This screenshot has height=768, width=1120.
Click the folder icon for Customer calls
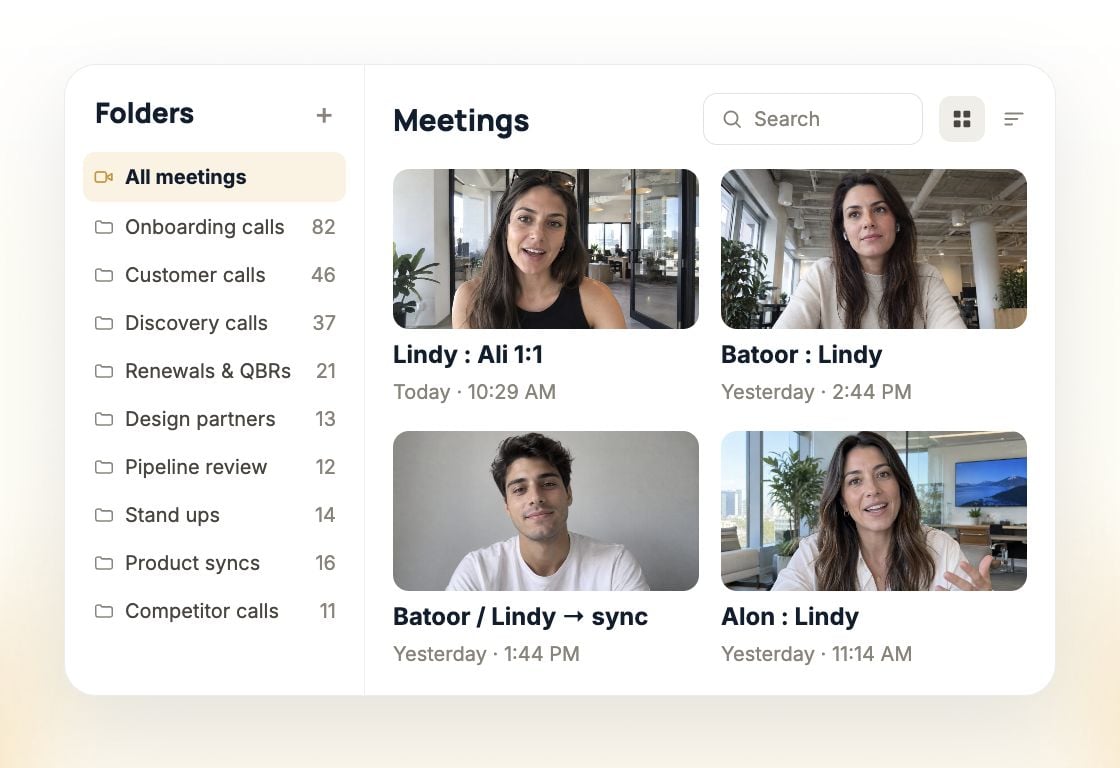[x=104, y=275]
